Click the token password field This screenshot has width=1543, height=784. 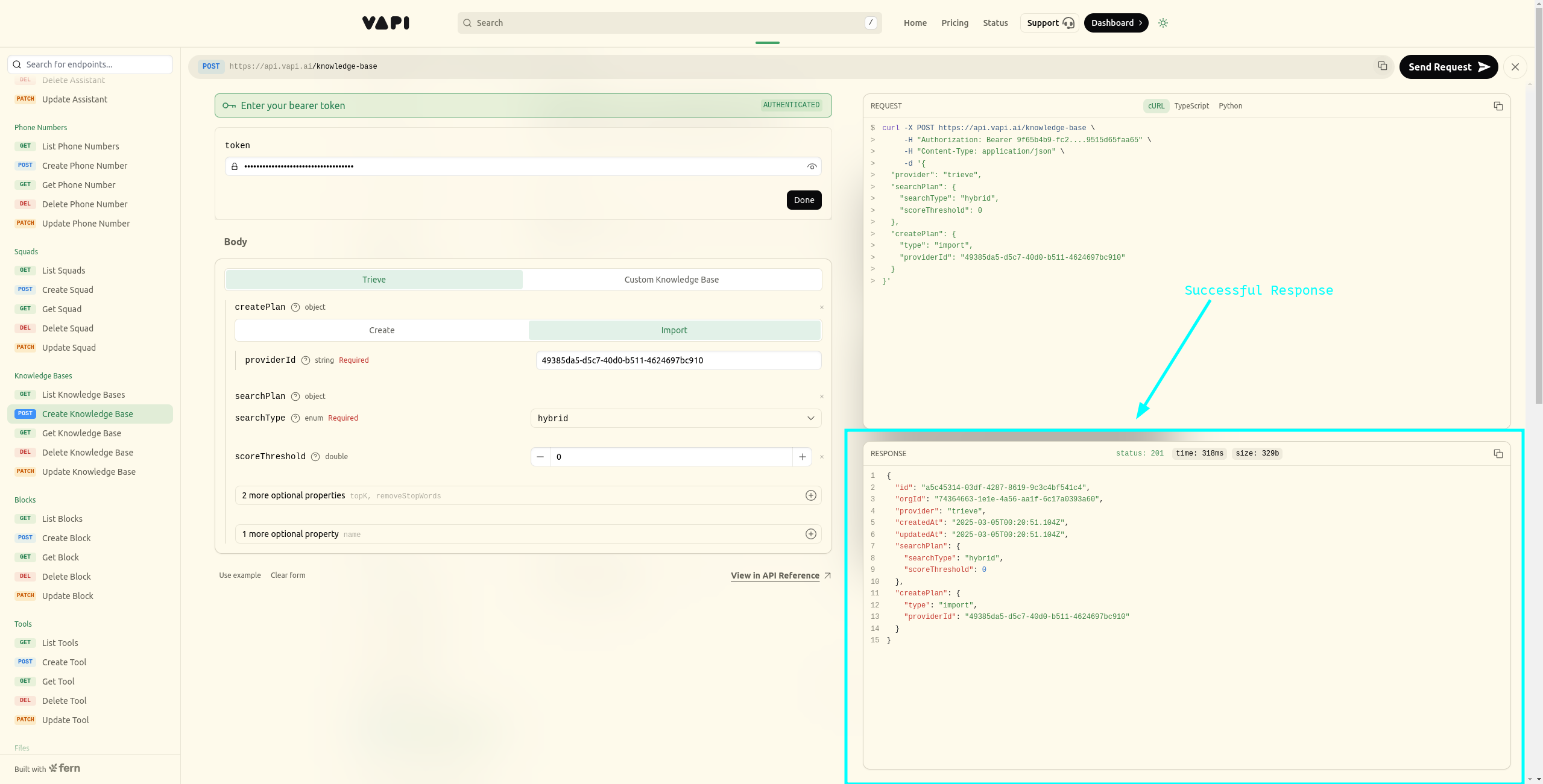(x=523, y=166)
